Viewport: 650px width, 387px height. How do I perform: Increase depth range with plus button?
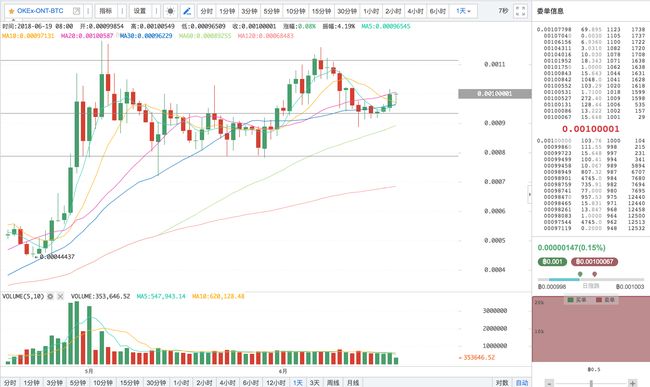point(632,383)
